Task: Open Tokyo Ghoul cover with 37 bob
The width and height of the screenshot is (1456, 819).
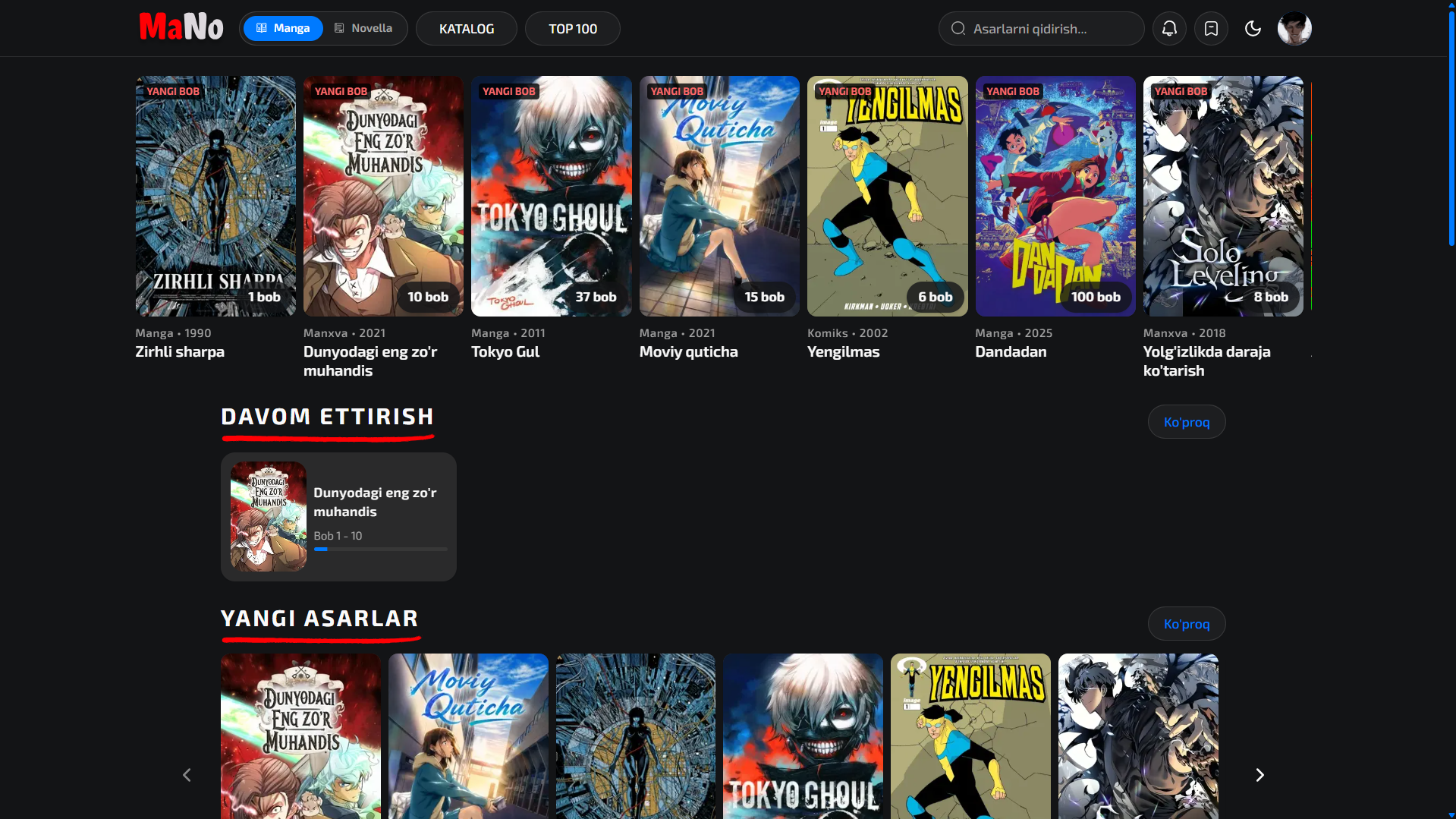Action: click(552, 196)
